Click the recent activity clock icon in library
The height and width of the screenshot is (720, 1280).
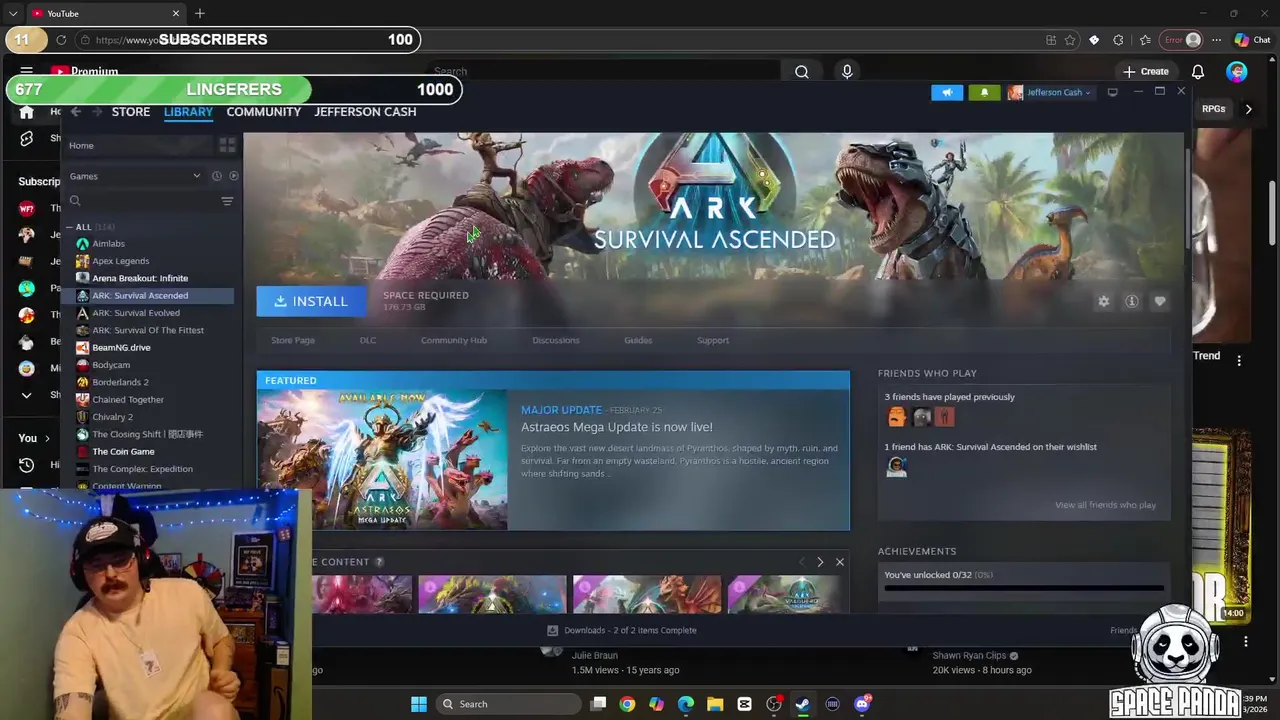coord(216,176)
